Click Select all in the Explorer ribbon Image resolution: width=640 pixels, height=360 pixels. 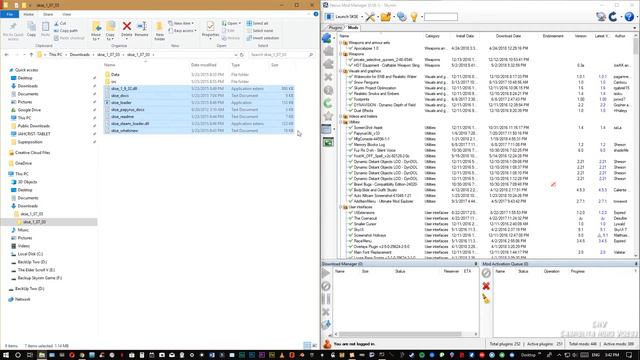(258, 23)
